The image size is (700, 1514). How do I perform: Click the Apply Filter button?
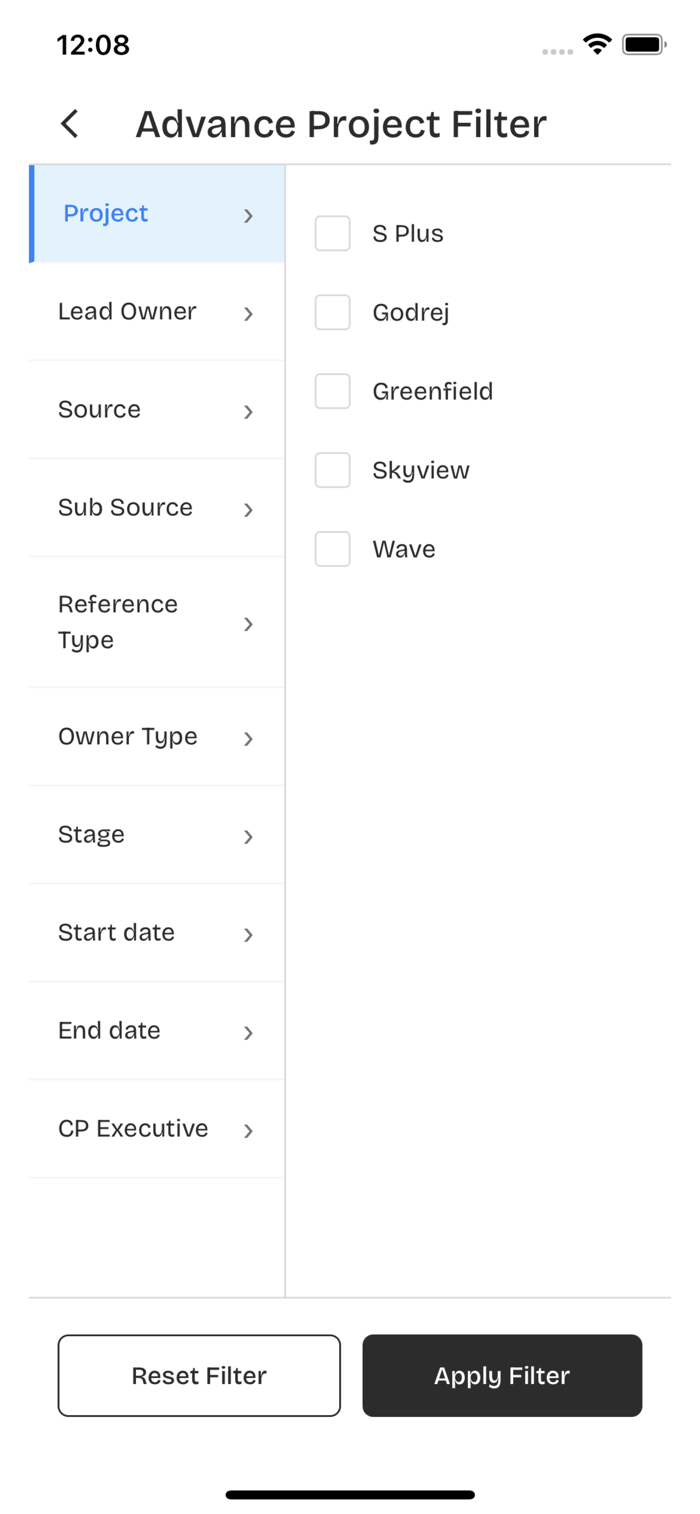(x=502, y=1376)
